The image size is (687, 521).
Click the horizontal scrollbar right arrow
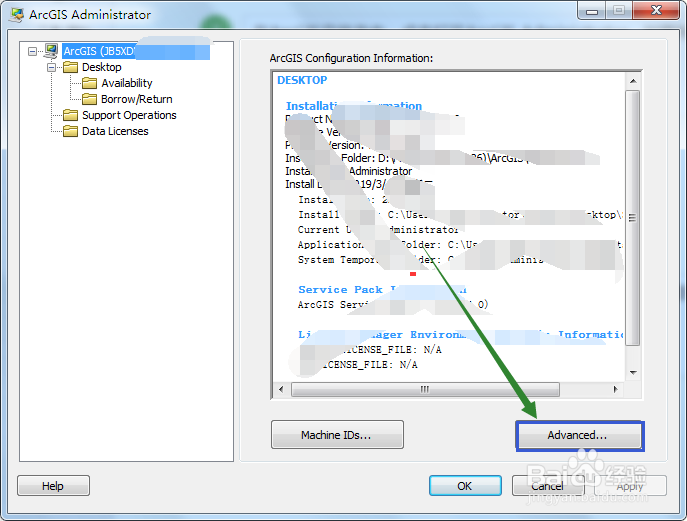coord(616,389)
